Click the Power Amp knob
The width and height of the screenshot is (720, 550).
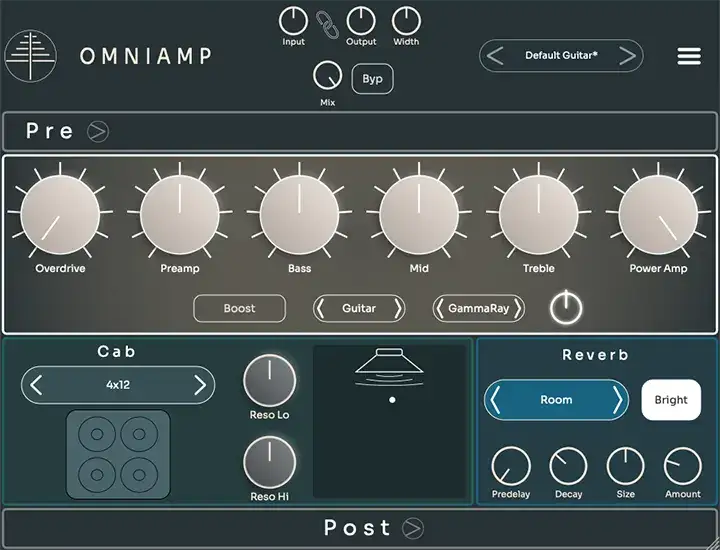[658, 214]
